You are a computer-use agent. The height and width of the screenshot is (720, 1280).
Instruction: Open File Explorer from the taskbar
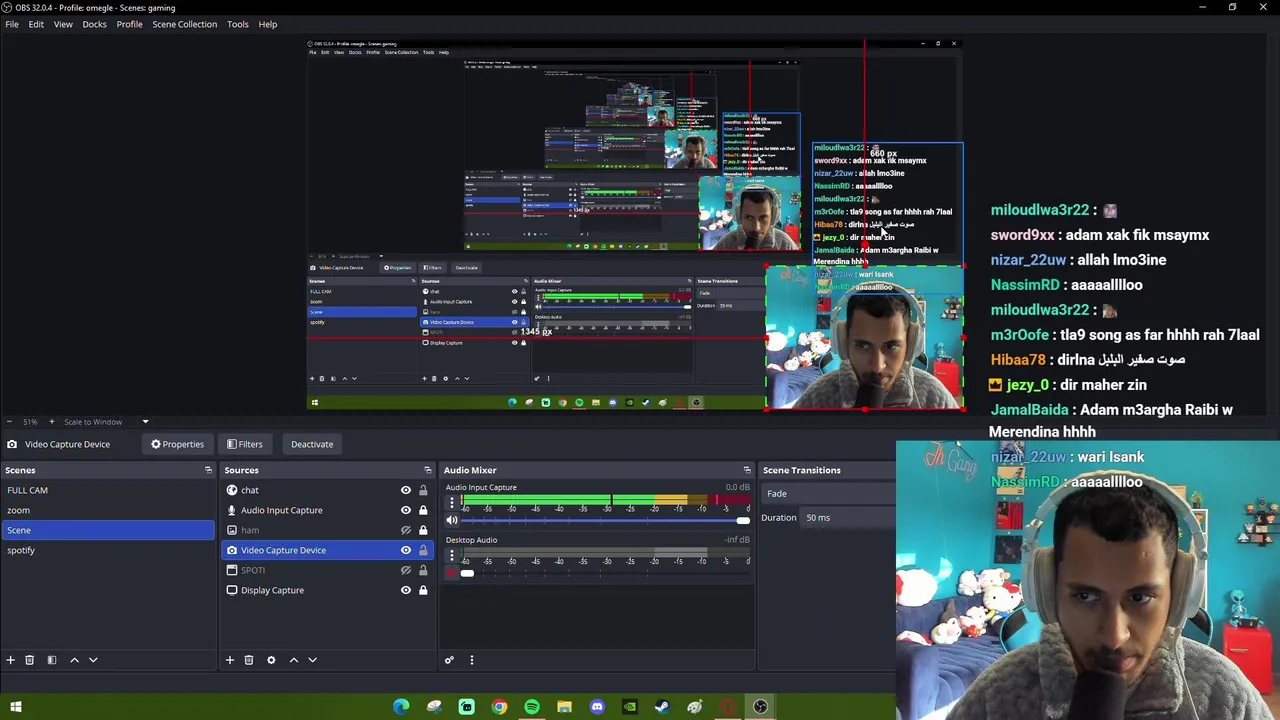pyautogui.click(x=564, y=707)
